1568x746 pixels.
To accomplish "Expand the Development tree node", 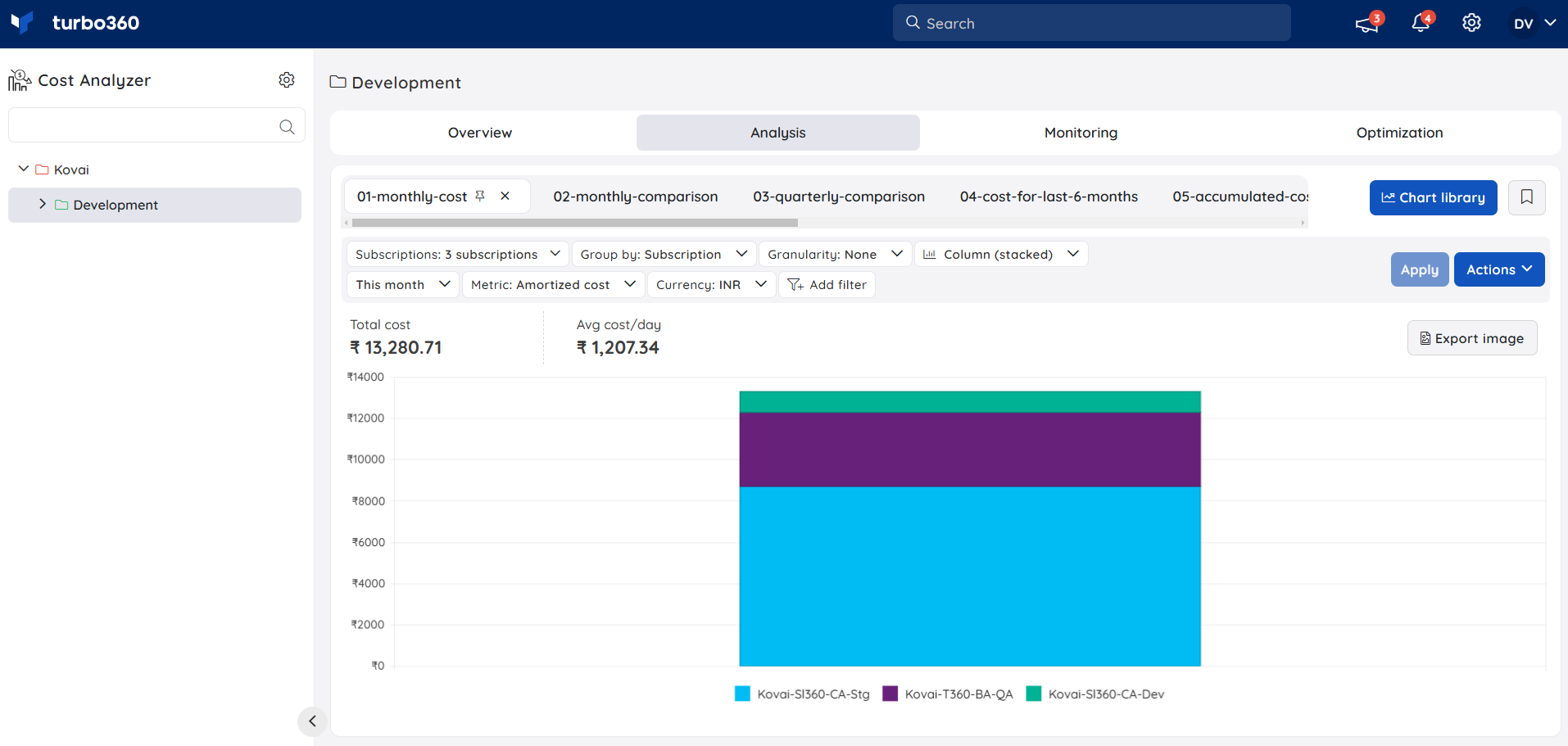I will 43,204.
